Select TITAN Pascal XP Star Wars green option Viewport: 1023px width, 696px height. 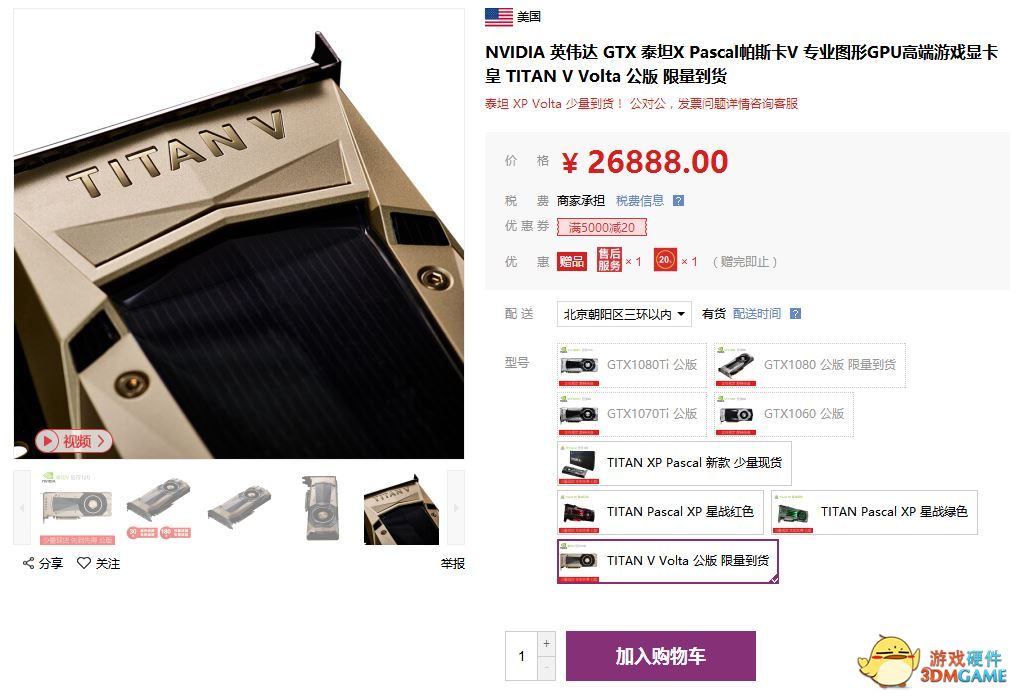point(874,512)
